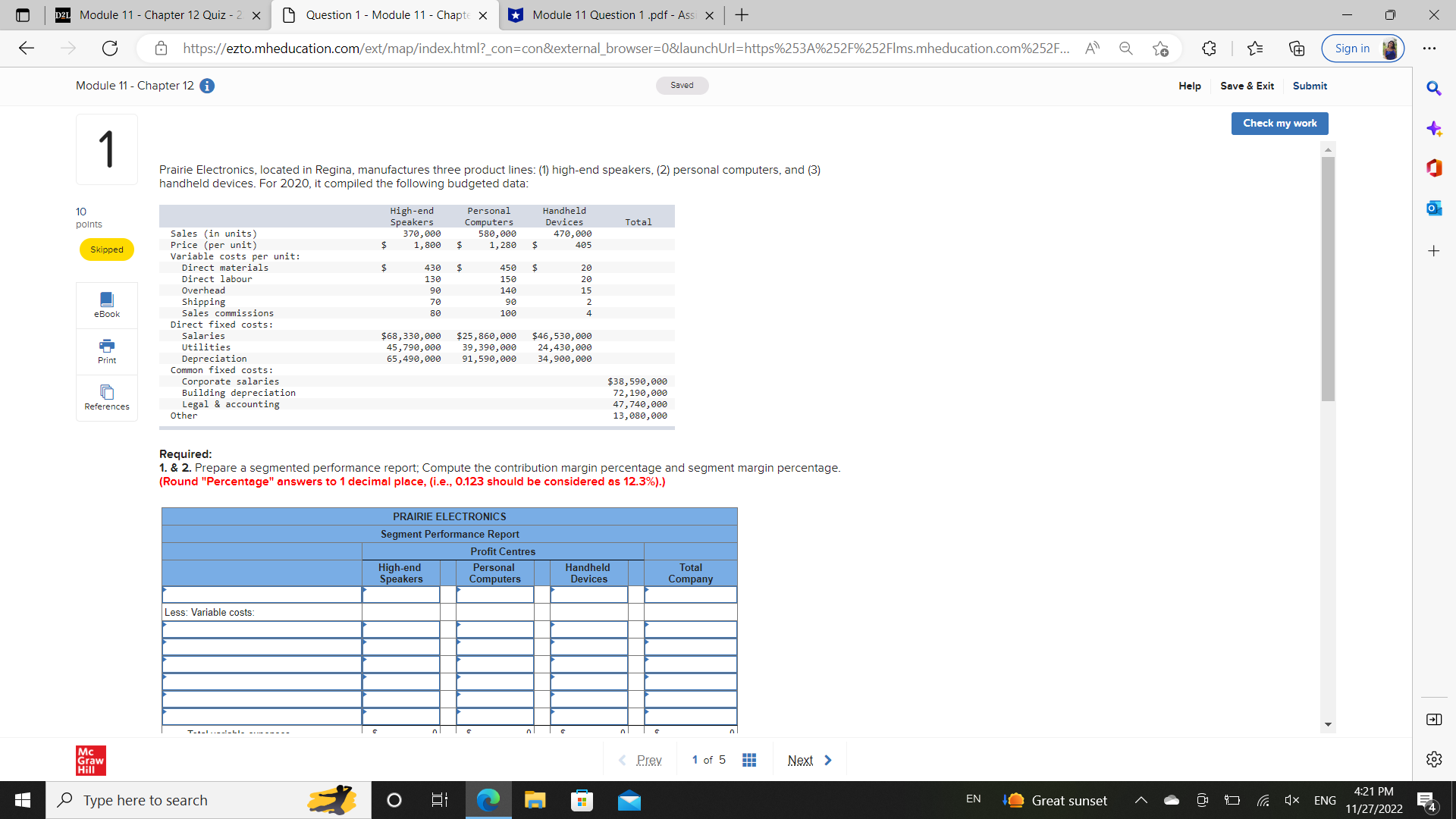Open second variable cost row label dropdown
This screenshot has width=1456, height=819.
pos(262,647)
